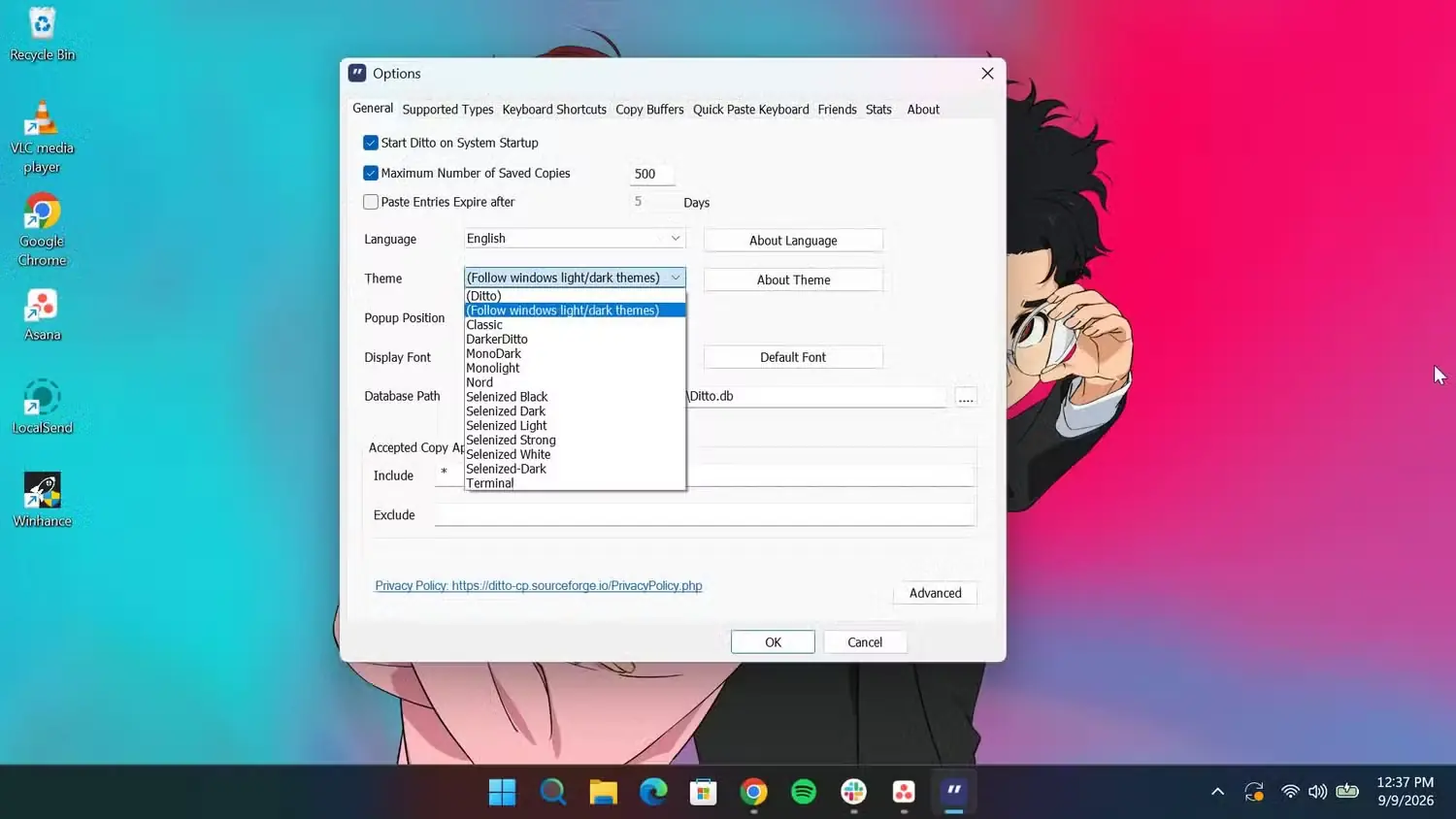Choose the Selenized Dark theme
This screenshot has height=819, width=1456.
click(575, 411)
